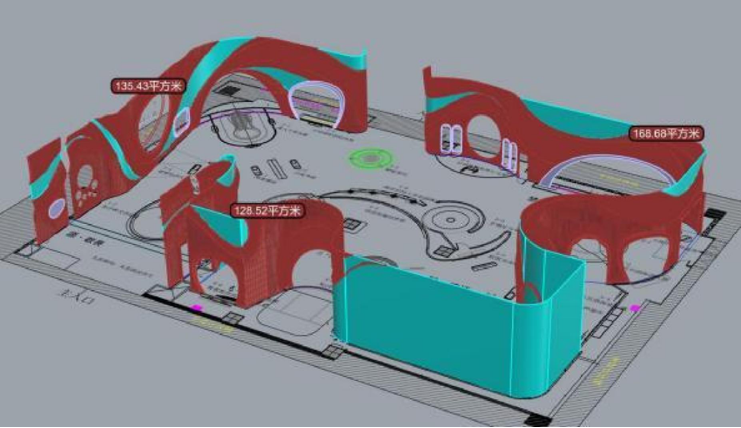Click the magenta dot at right wall edge
This screenshot has height=428, width=741.
[635, 308]
